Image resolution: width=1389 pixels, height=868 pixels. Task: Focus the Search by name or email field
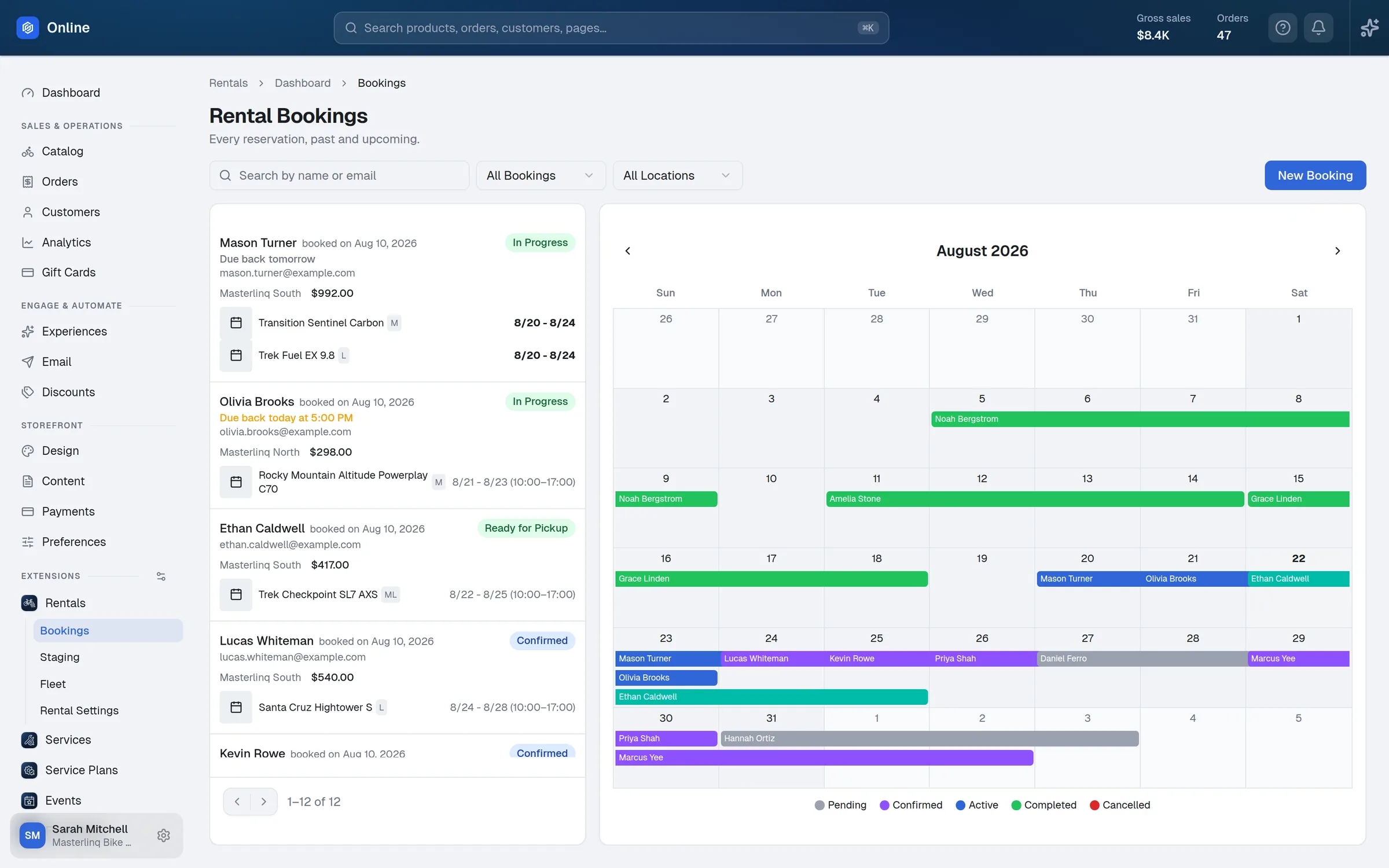point(339,175)
